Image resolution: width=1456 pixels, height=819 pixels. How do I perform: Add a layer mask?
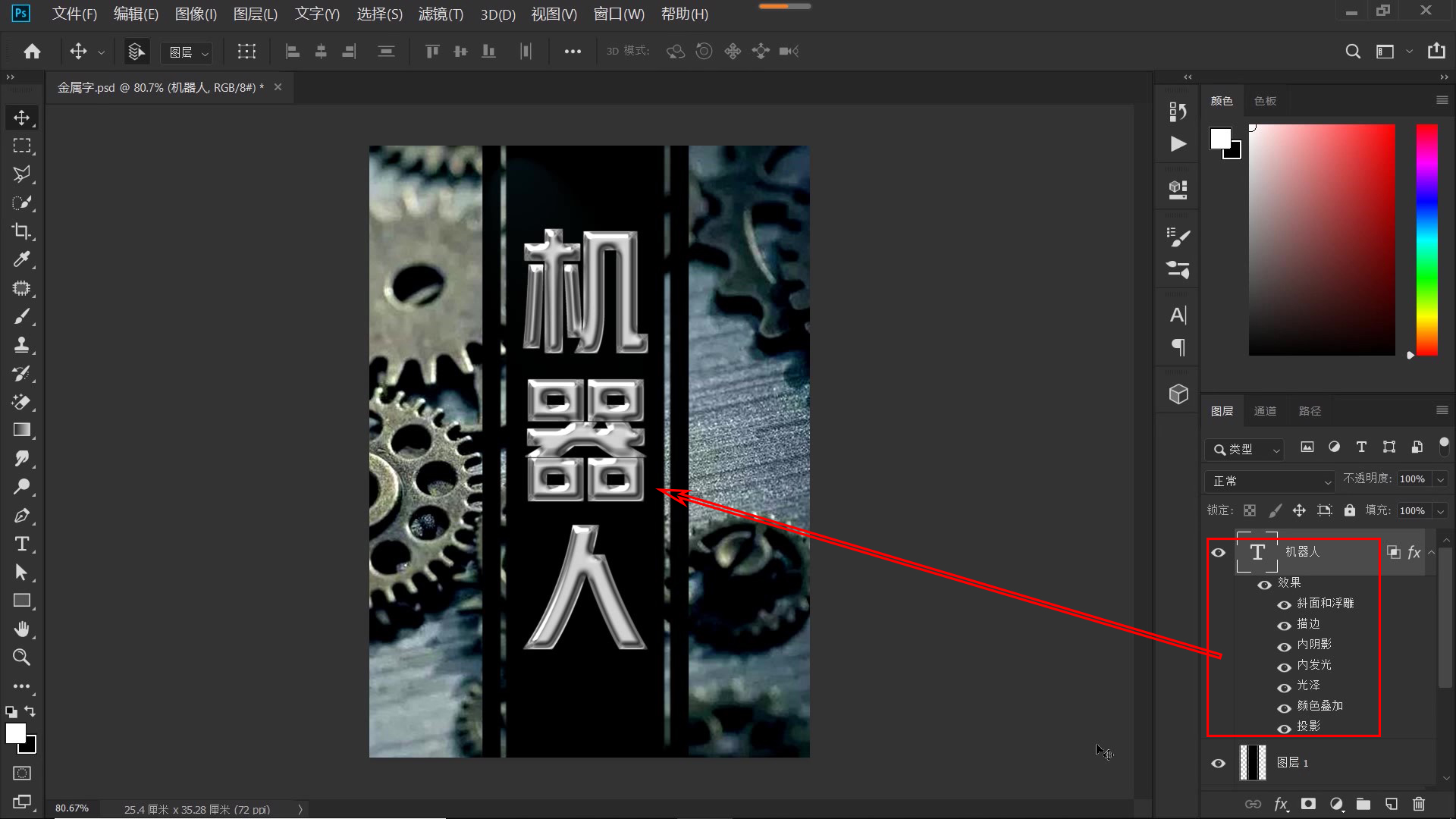click(1308, 804)
